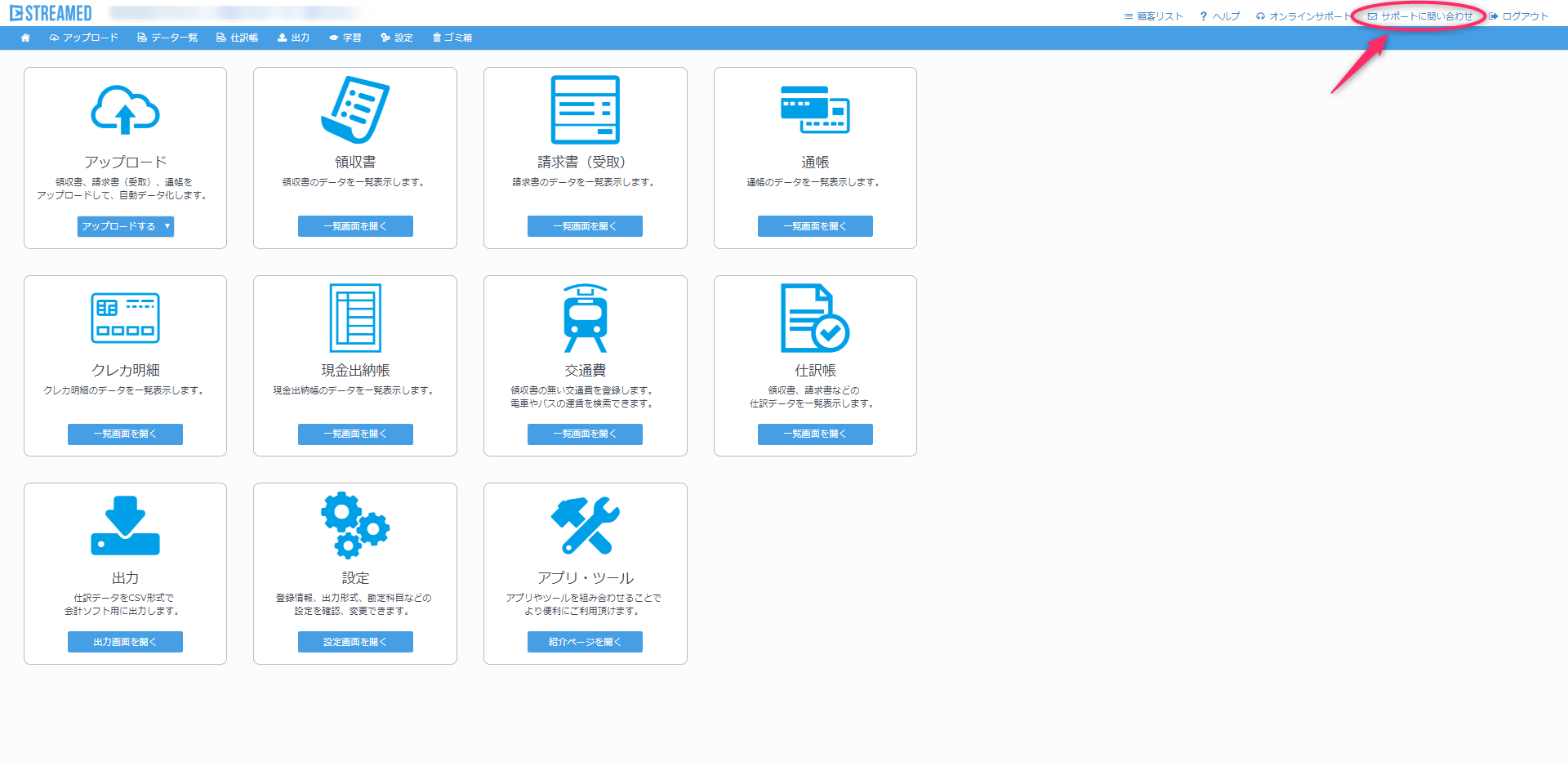The width and height of the screenshot is (1568, 766).
Task: Open the 仕訳帳 menu in navigation bar
Action: pos(238,38)
